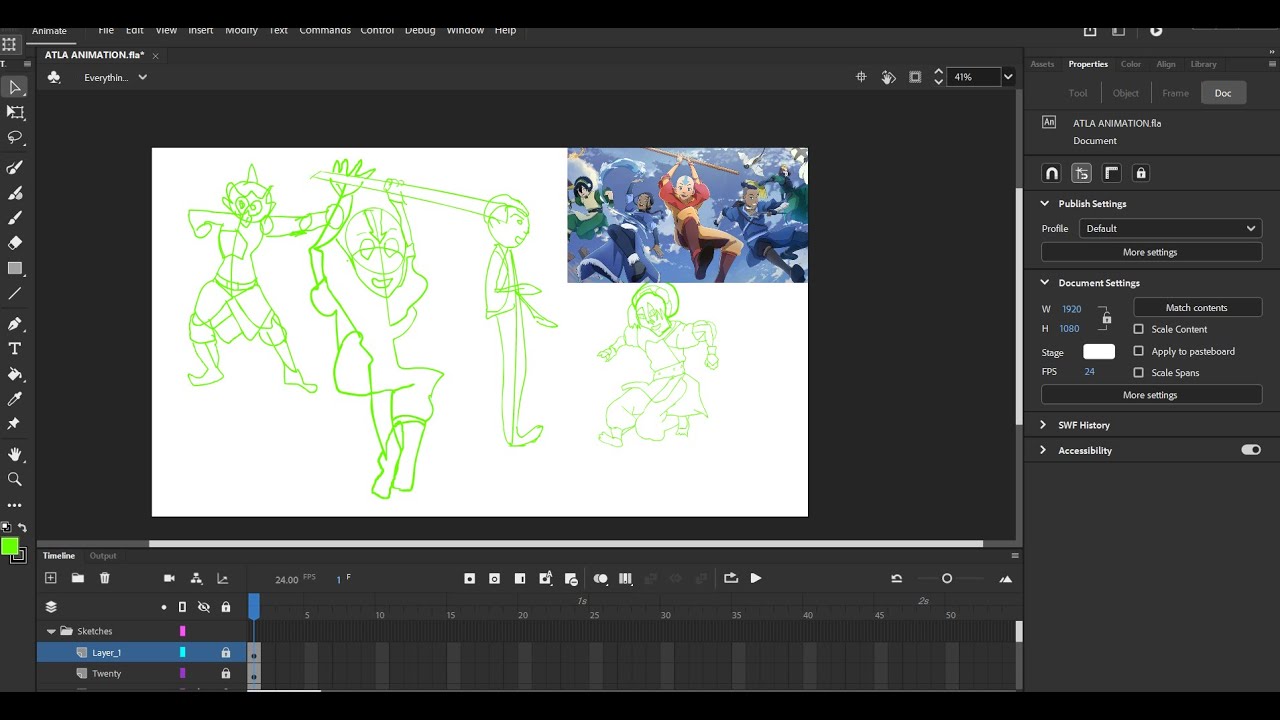The height and width of the screenshot is (720, 1280).
Task: Toggle lock on Layer_1
Action: [226, 653]
